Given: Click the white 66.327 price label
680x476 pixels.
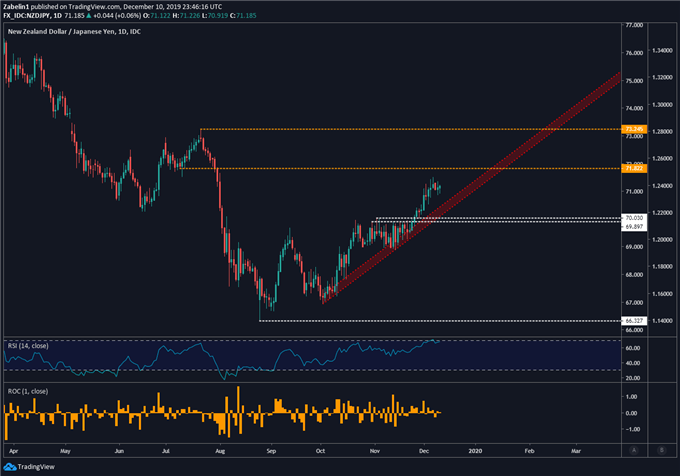Looking at the screenshot, I should [x=634, y=321].
